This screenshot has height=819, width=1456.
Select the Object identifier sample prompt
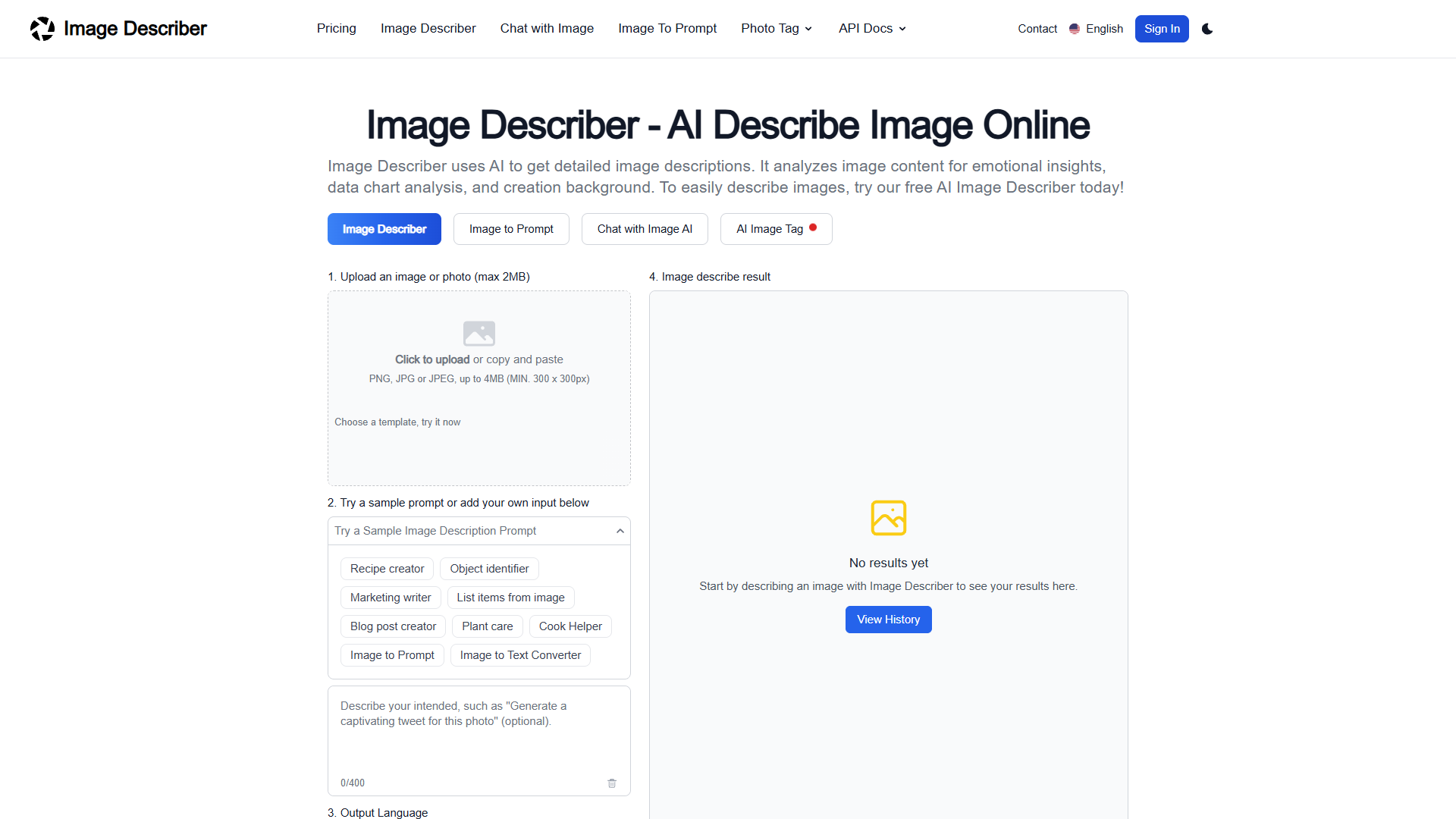[x=489, y=569]
